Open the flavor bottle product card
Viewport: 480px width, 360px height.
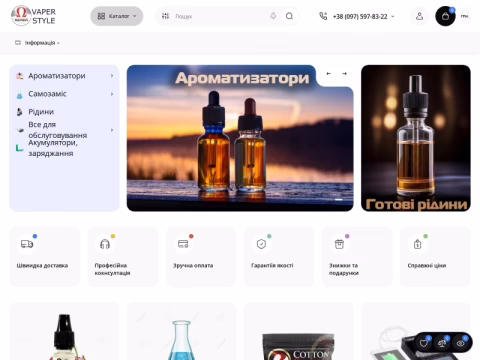click(64, 331)
